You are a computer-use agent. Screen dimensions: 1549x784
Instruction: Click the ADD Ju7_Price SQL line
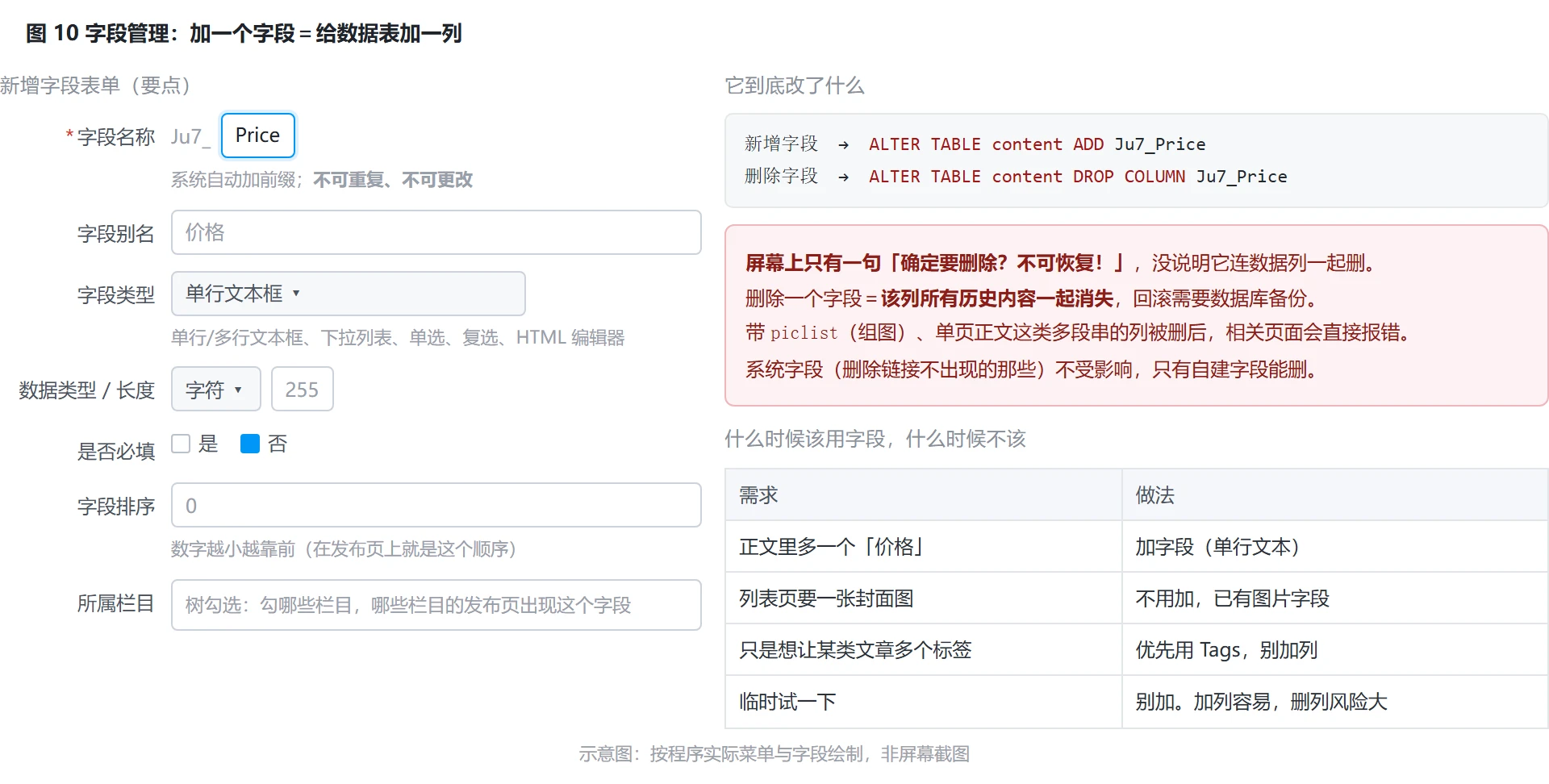975,144
